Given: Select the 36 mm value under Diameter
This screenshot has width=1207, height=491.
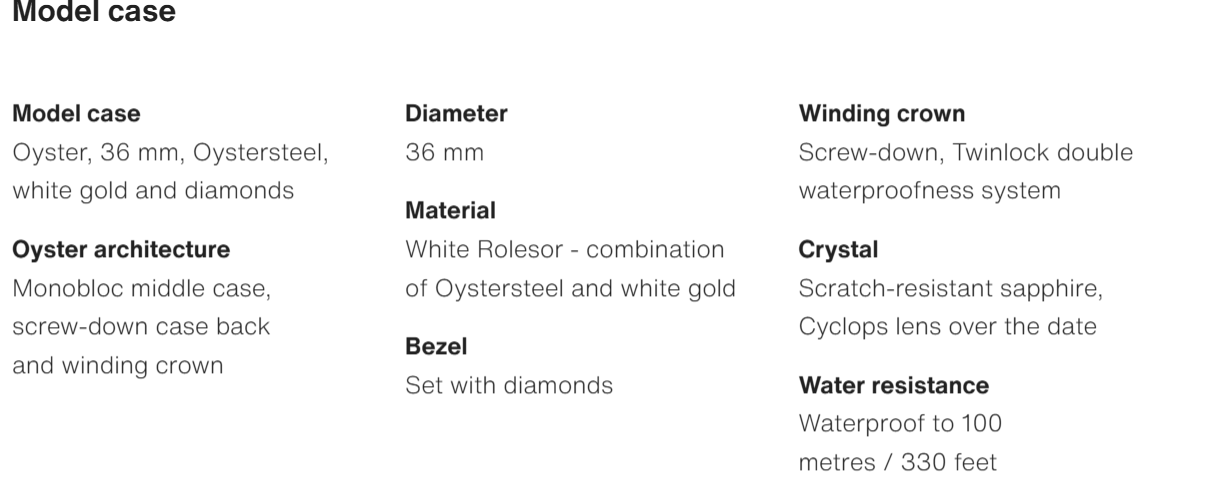Looking at the screenshot, I should [444, 153].
